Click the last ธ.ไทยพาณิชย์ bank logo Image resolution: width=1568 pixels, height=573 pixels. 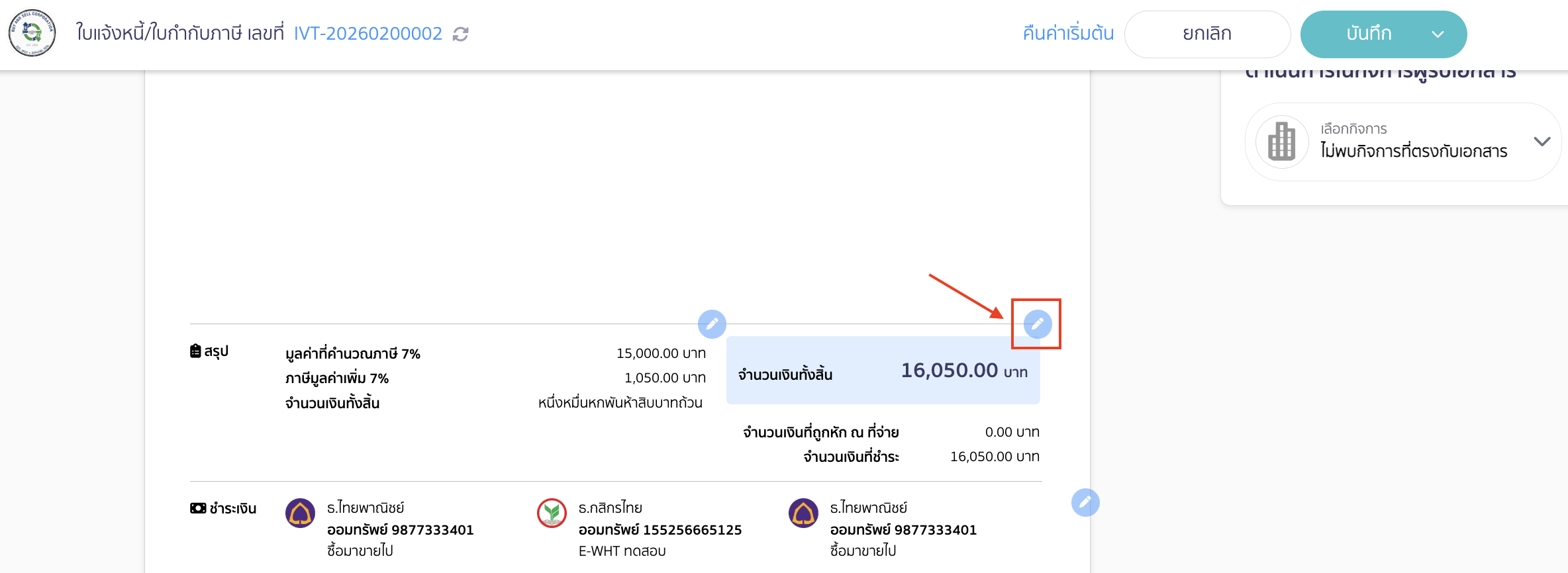803,513
